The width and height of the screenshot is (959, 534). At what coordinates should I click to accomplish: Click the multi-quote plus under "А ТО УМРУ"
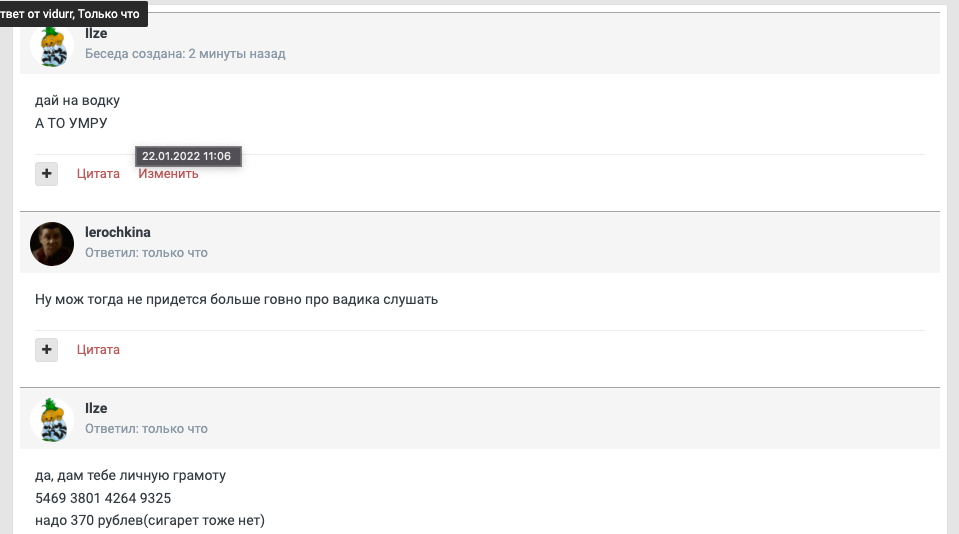[46, 173]
